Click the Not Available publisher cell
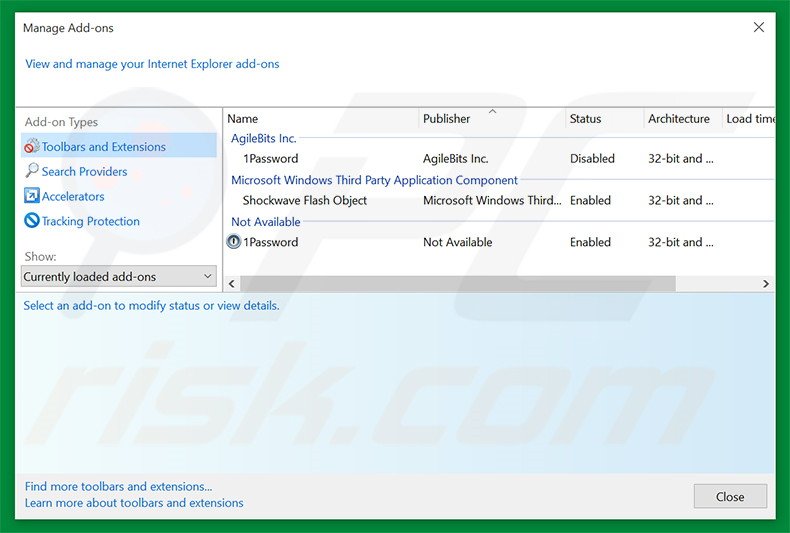 (x=457, y=242)
